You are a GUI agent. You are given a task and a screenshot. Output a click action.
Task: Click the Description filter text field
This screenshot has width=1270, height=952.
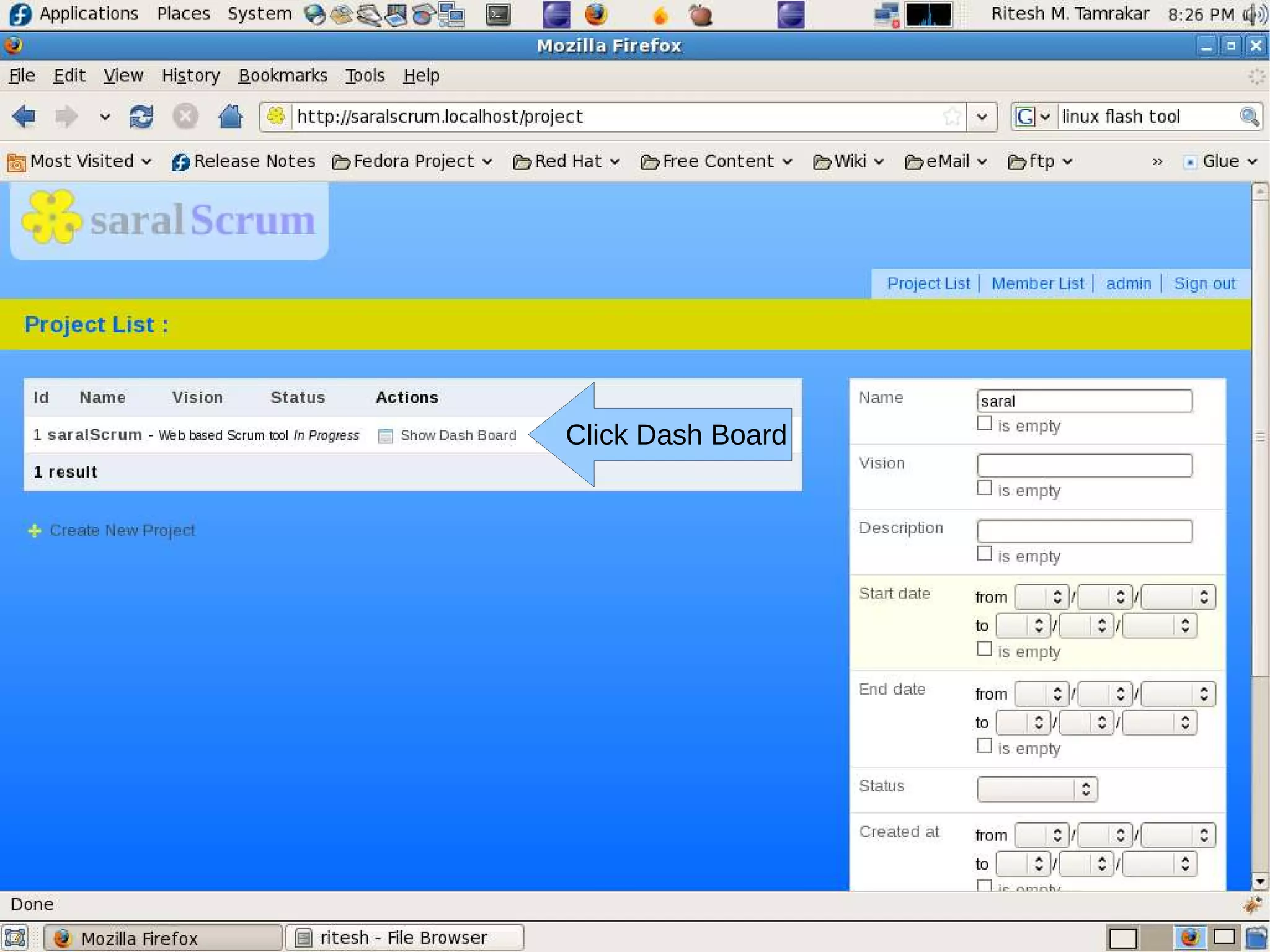tap(1084, 532)
